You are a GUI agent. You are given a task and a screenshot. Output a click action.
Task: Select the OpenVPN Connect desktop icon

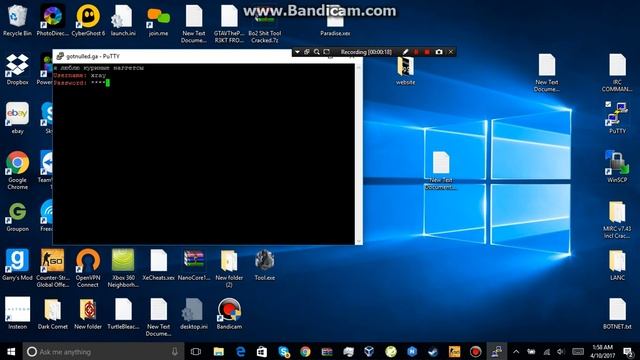88,268
